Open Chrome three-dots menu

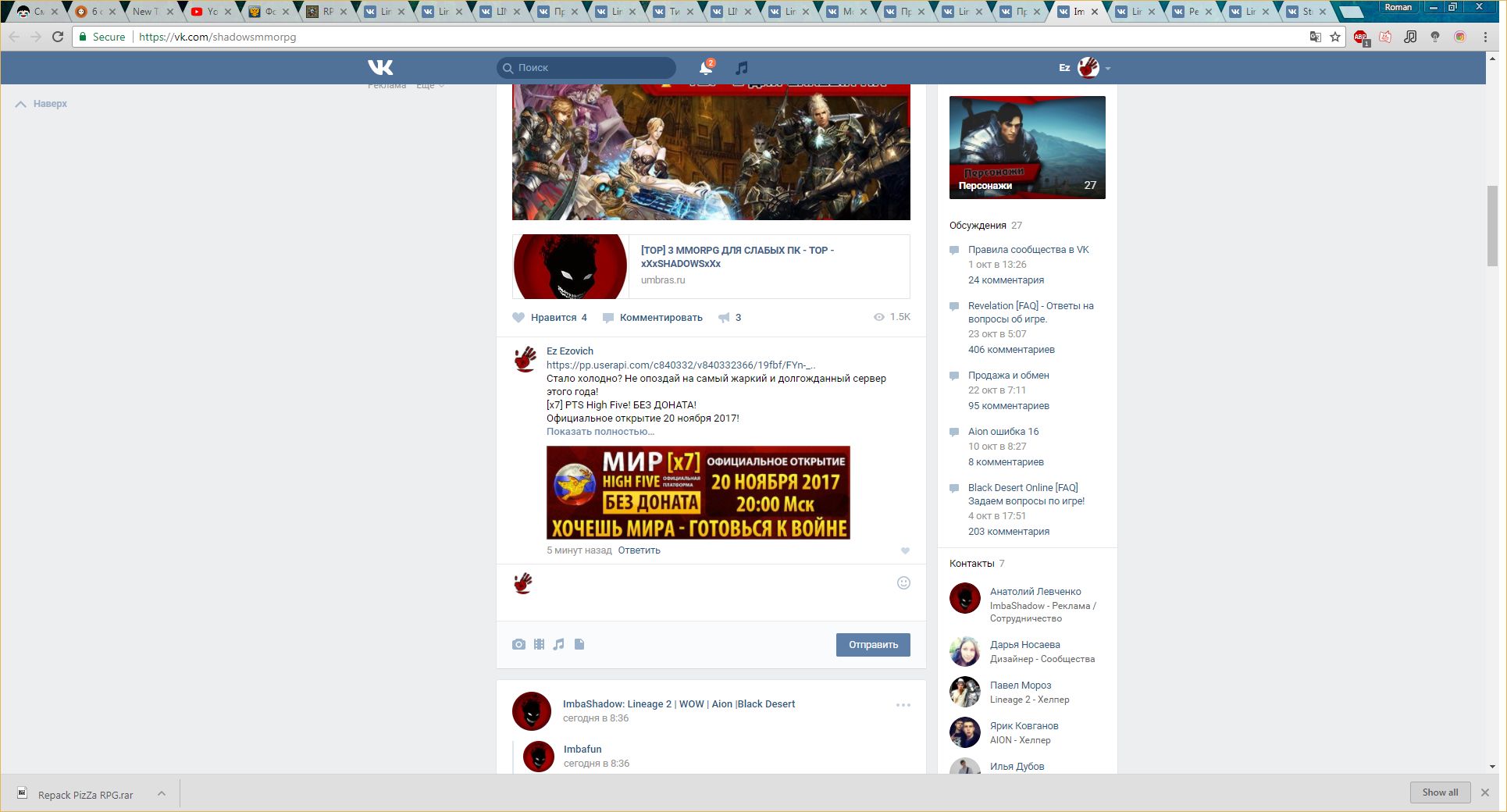1485,37
